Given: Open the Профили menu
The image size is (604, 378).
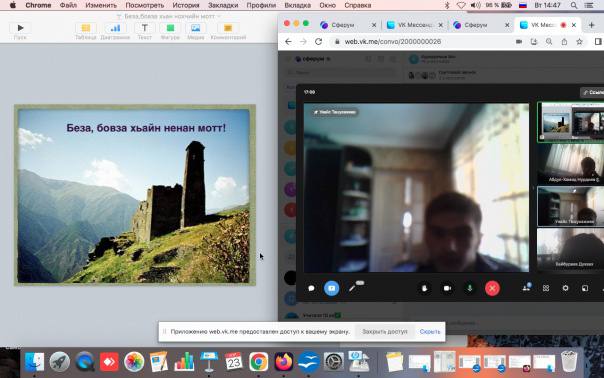Looking at the screenshot, I should point(261,5).
